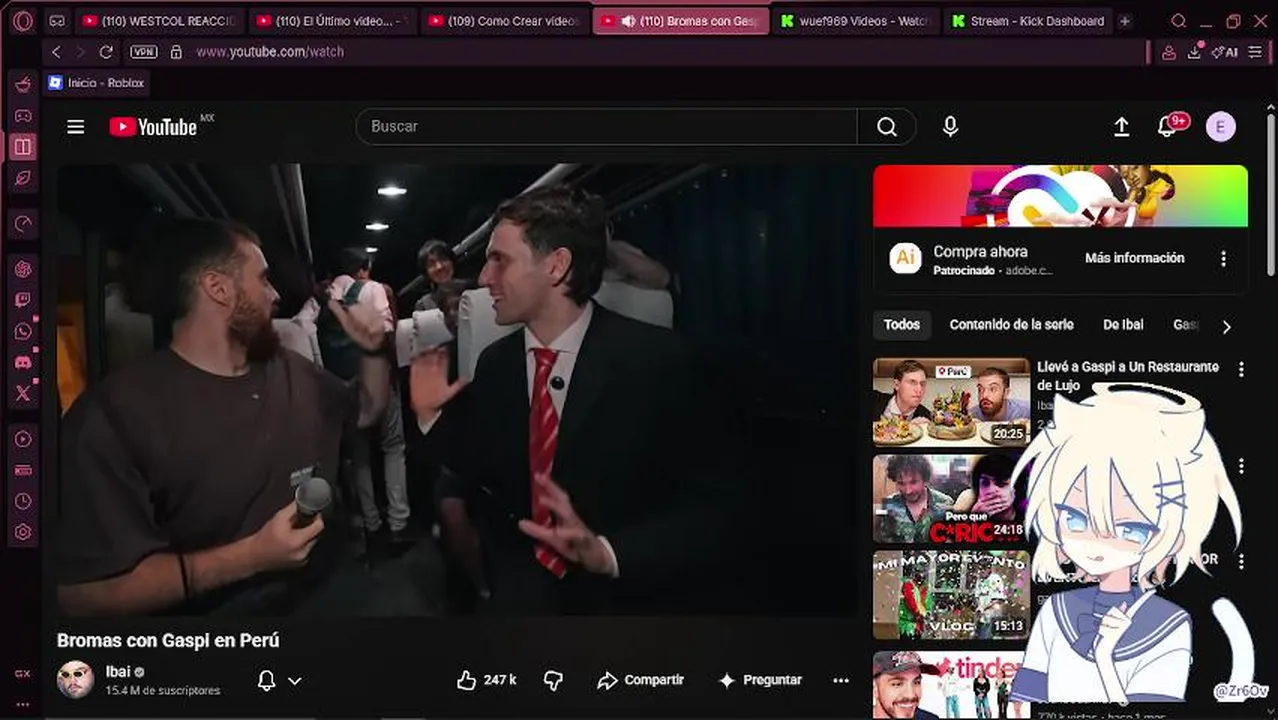Open WhatsApp in the sidebar

(x=23, y=331)
